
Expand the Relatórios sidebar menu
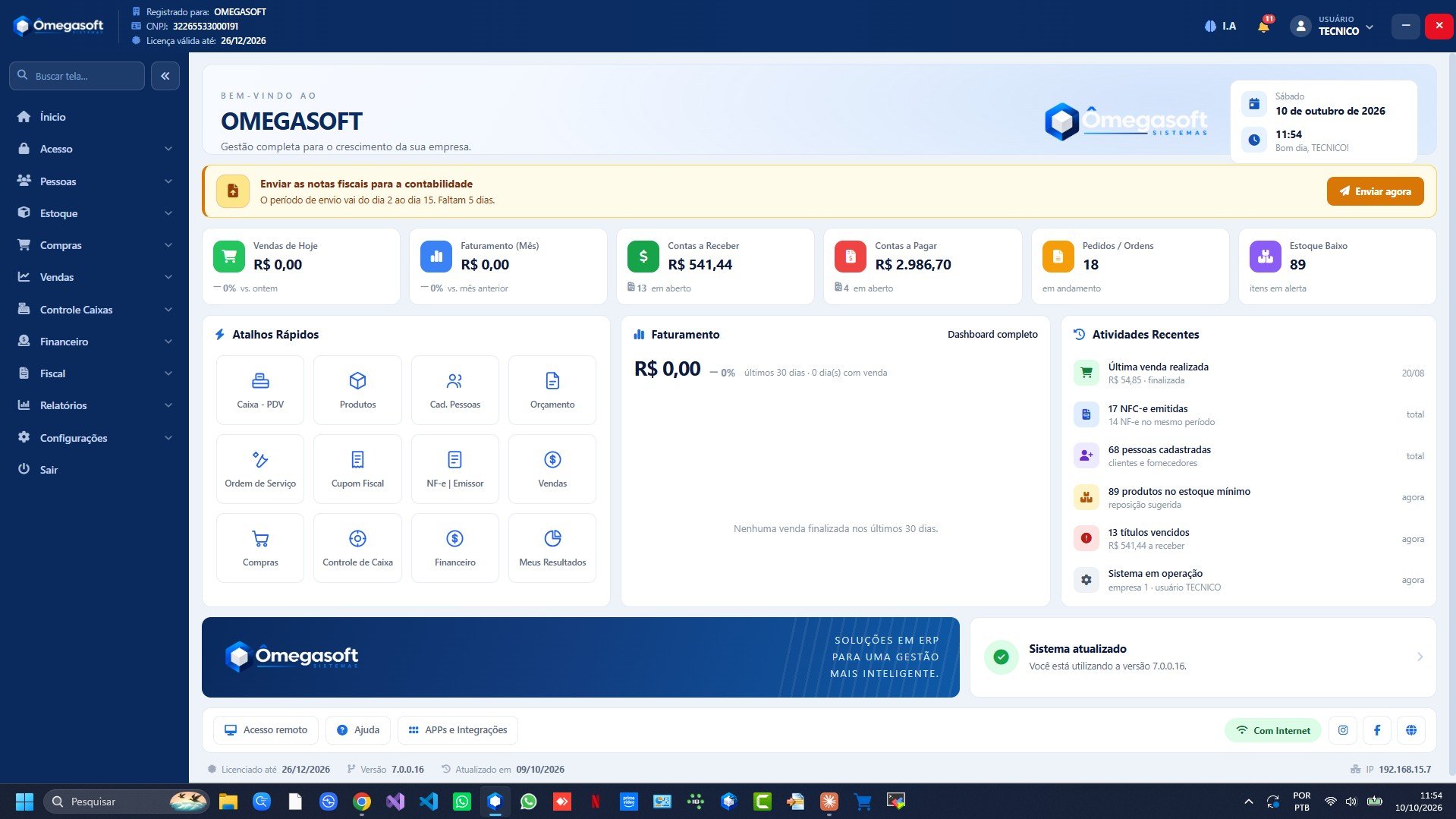pos(95,405)
